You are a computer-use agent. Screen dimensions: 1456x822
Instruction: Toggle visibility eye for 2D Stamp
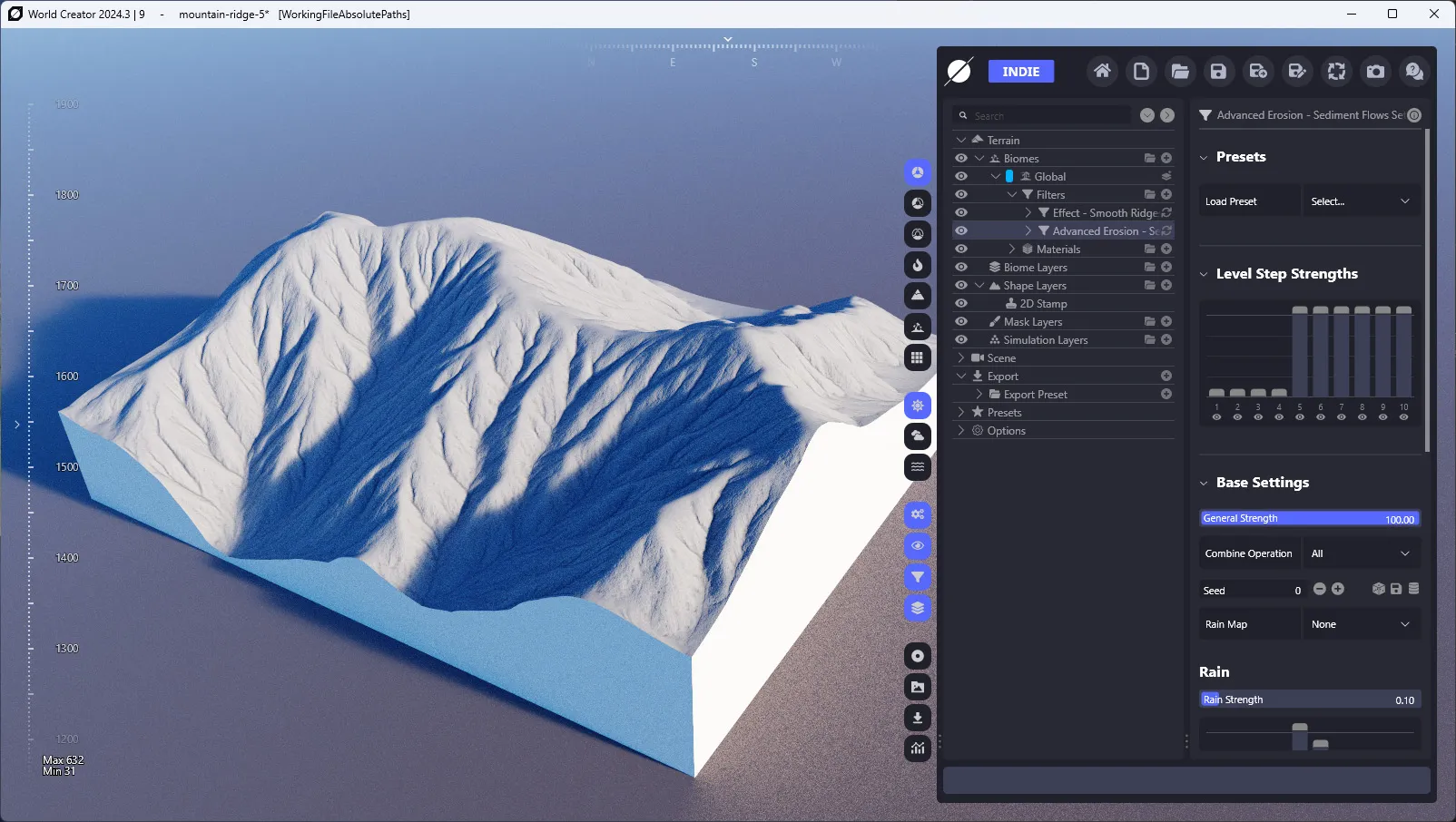961,303
